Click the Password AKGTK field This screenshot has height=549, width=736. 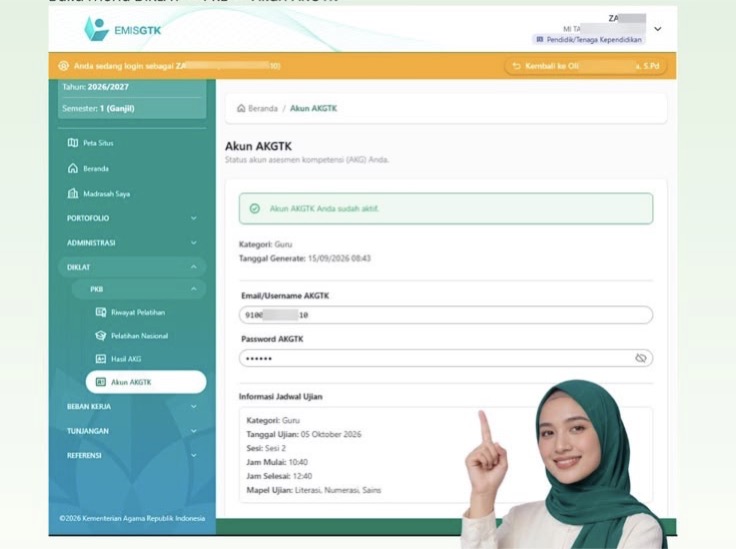446,358
